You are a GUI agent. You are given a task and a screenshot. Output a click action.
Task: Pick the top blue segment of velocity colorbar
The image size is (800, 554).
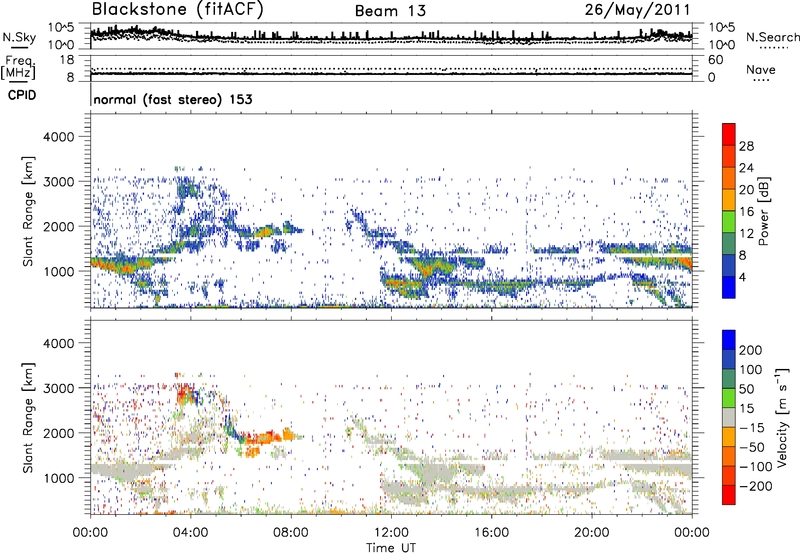pyautogui.click(x=729, y=340)
